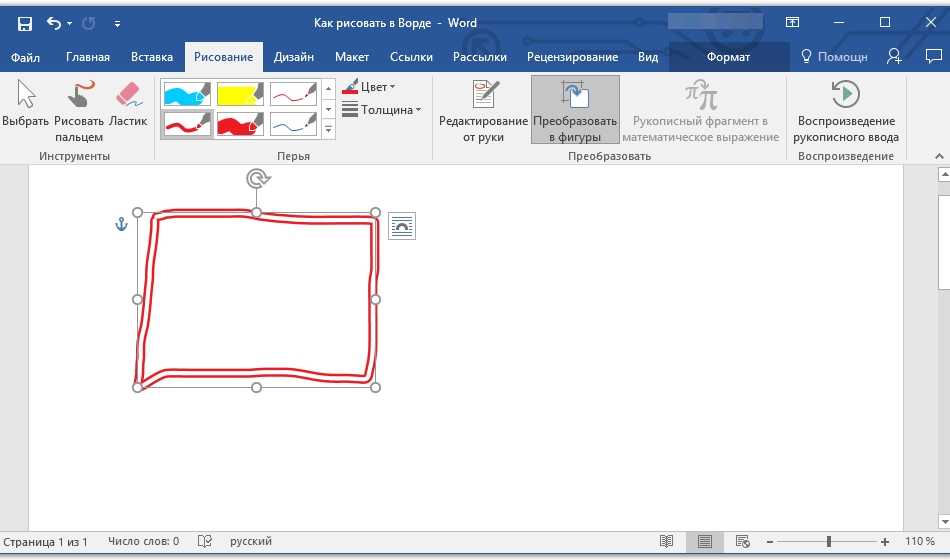
Task: Click the русский language indicator
Action: tap(251, 541)
